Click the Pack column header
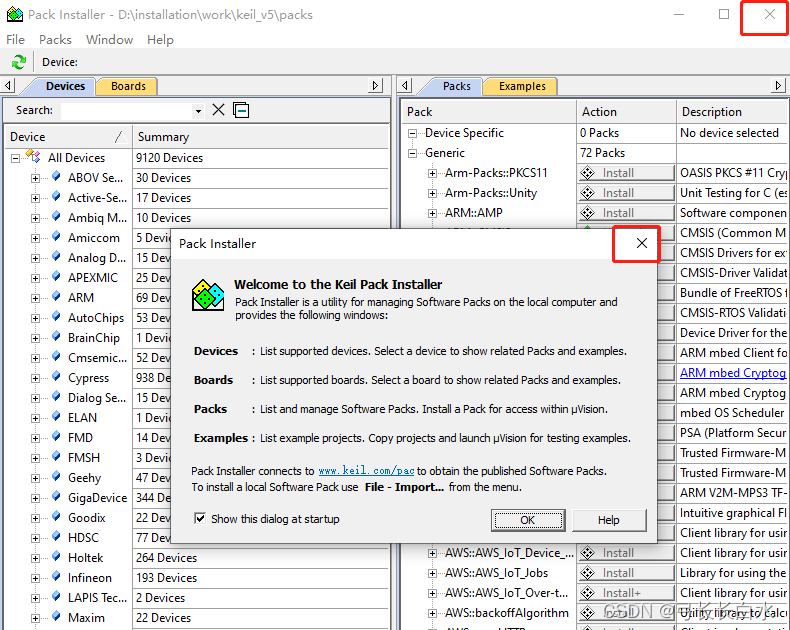Viewport: 790px width, 630px height. [489, 111]
